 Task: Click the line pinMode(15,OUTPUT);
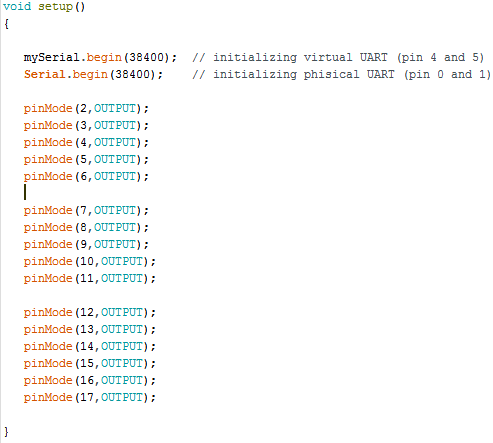point(90,363)
